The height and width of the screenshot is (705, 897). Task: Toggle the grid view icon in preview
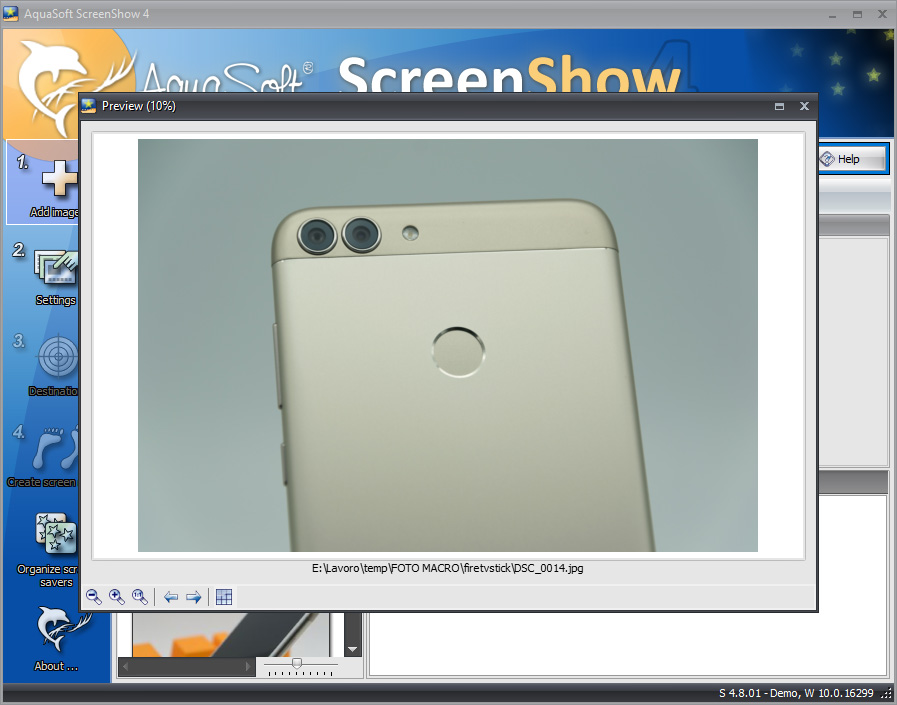[x=224, y=597]
